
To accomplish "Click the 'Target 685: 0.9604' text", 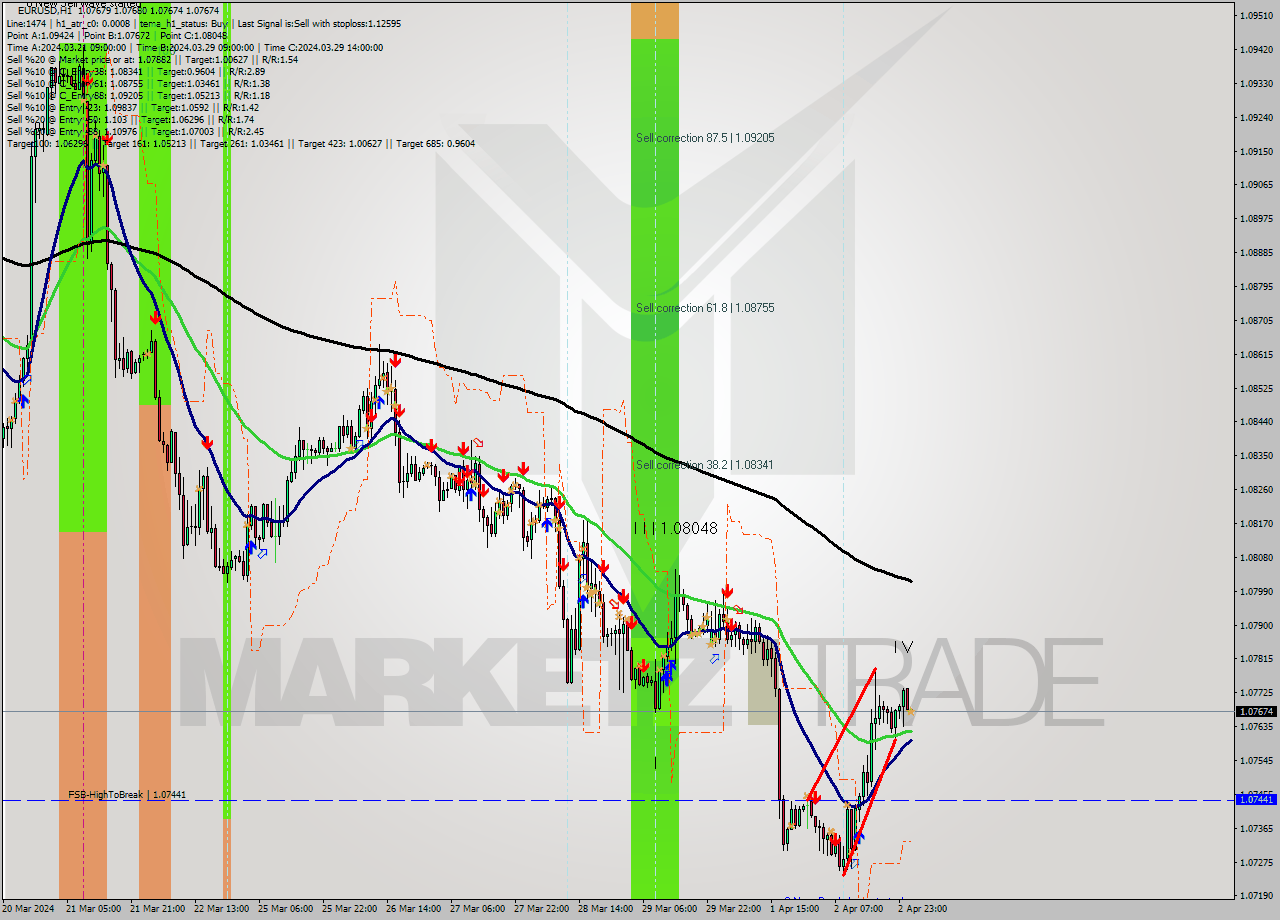I will click(435, 143).
